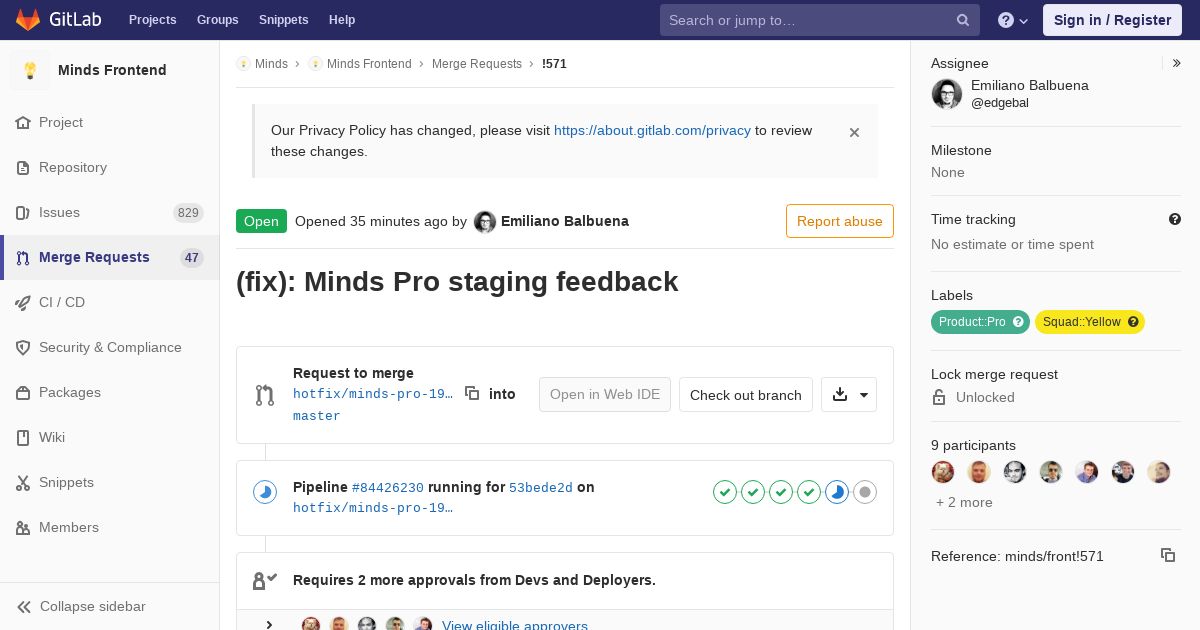The height and width of the screenshot is (630, 1200).
Task: Open Merge Requests in the sidebar
Action: click(109, 257)
